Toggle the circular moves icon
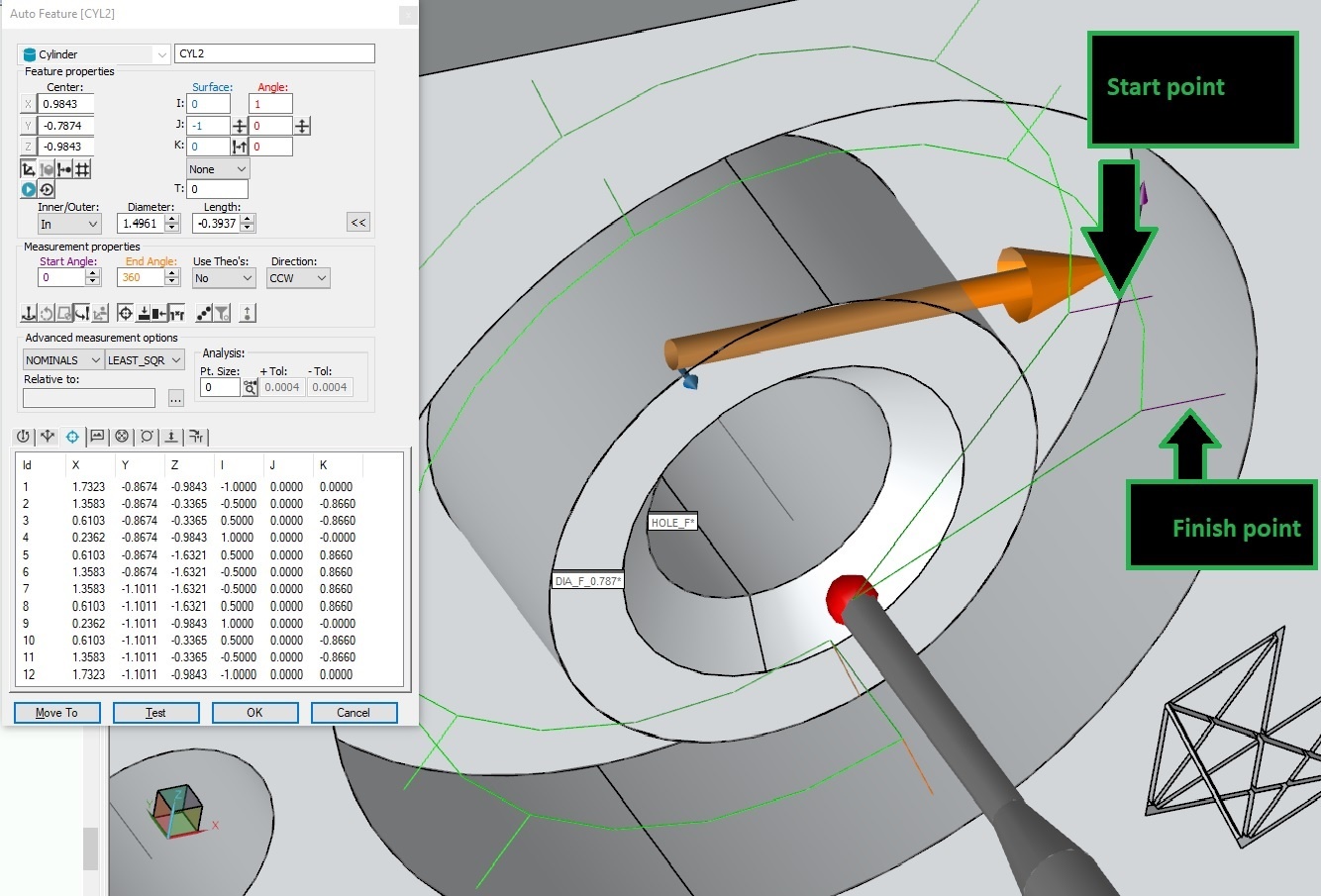 (82, 314)
